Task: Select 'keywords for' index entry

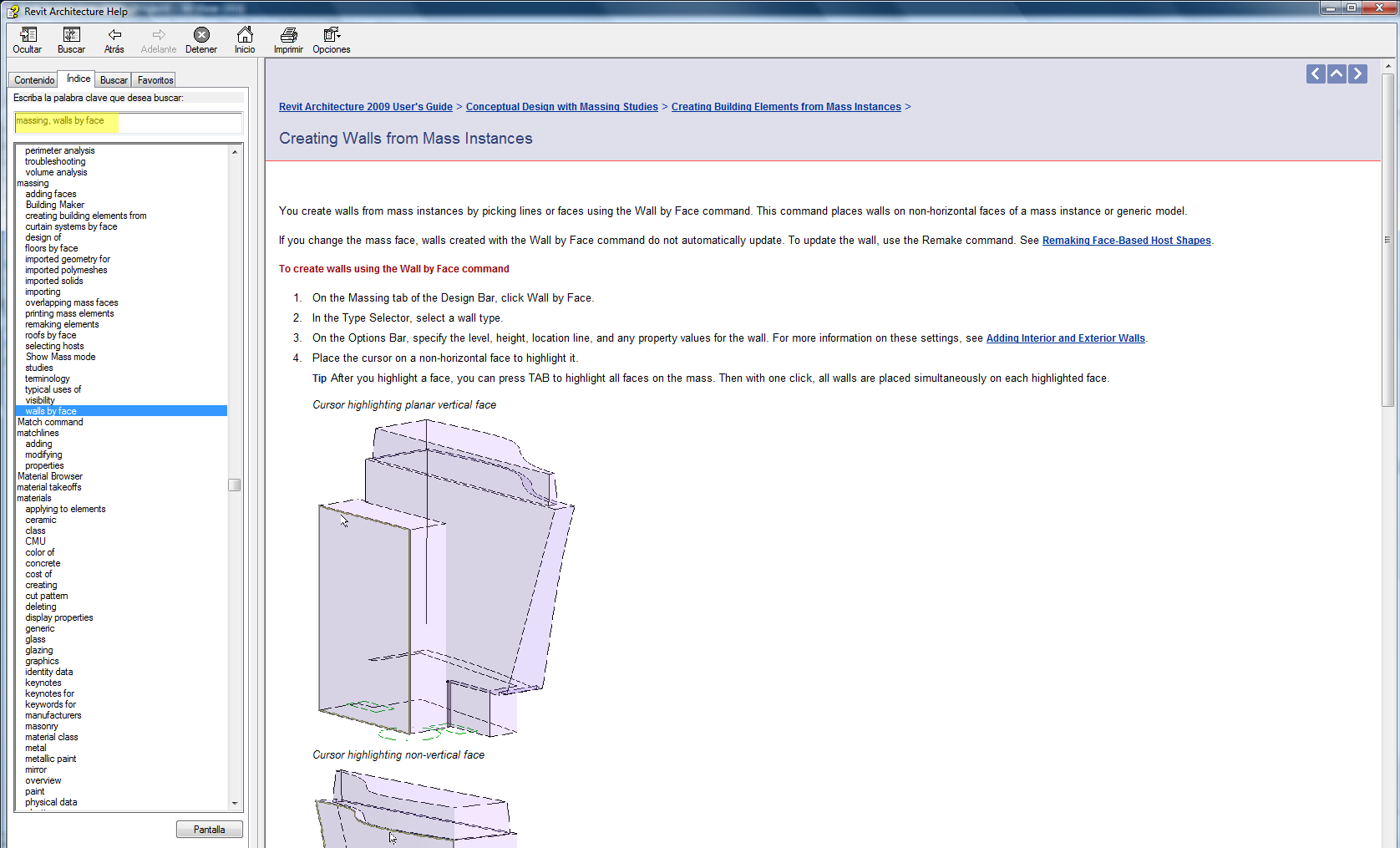Action: 50,704
